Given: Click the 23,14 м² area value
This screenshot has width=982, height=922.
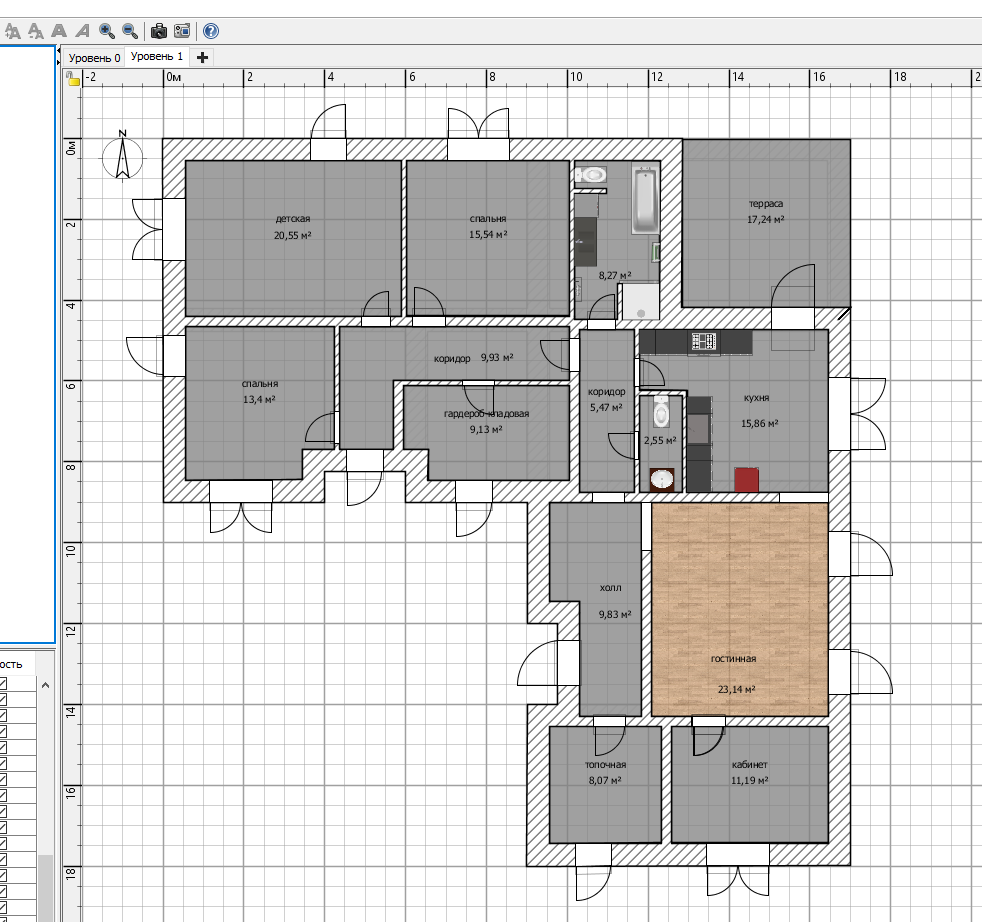Looking at the screenshot, I should [736, 689].
